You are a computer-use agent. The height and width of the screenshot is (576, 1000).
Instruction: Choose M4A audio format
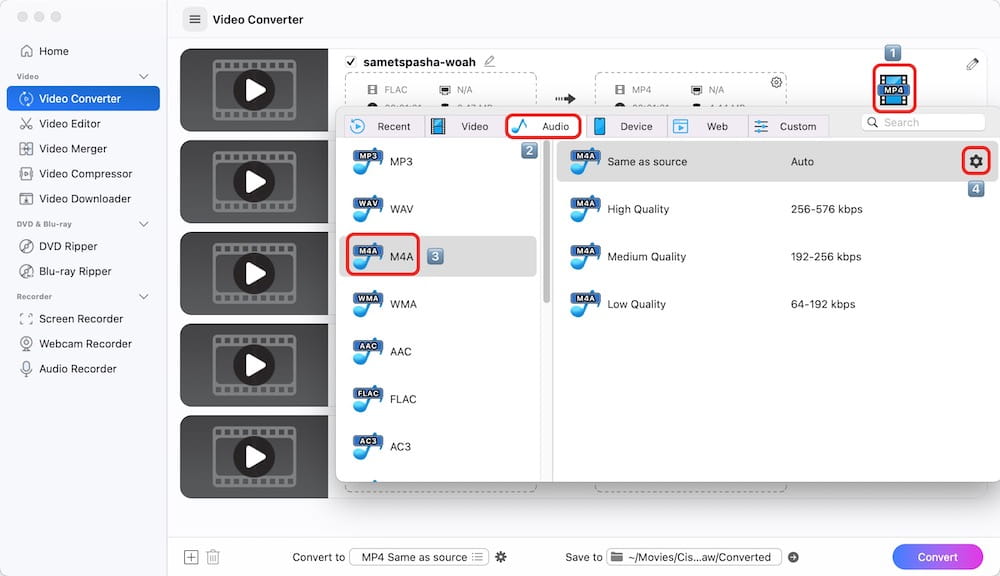coord(438,256)
